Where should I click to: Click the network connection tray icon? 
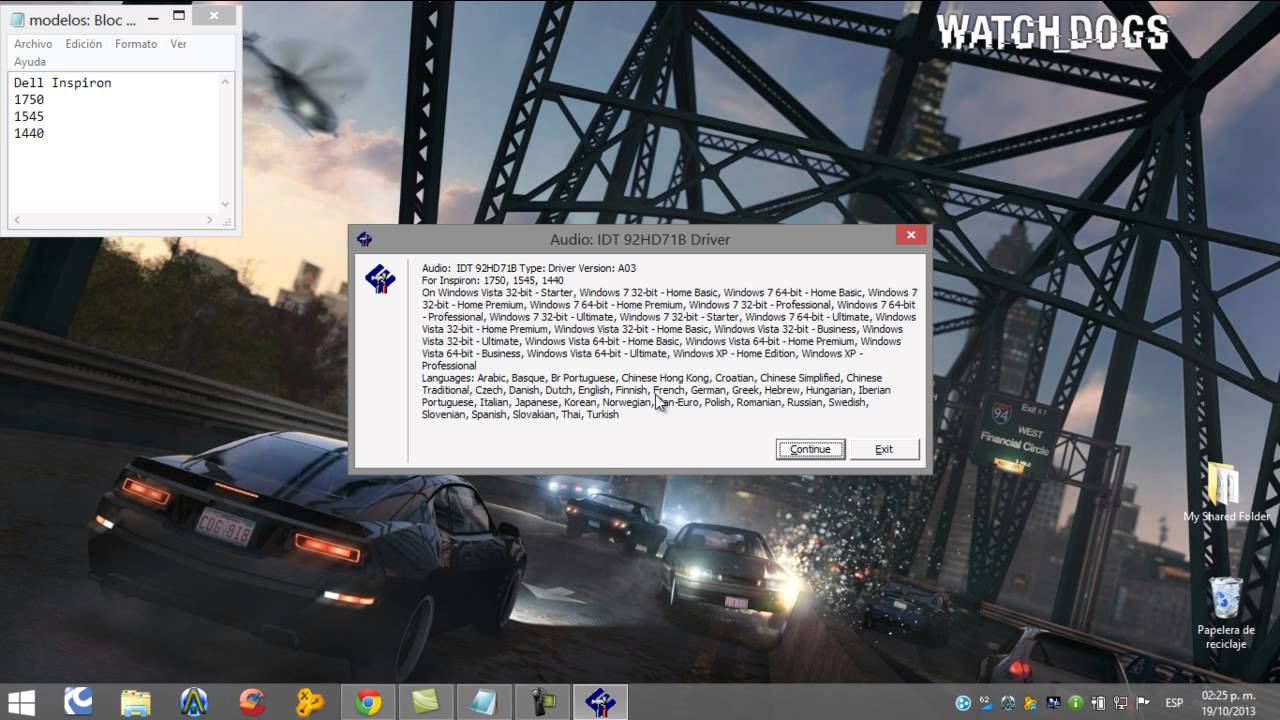(1120, 703)
